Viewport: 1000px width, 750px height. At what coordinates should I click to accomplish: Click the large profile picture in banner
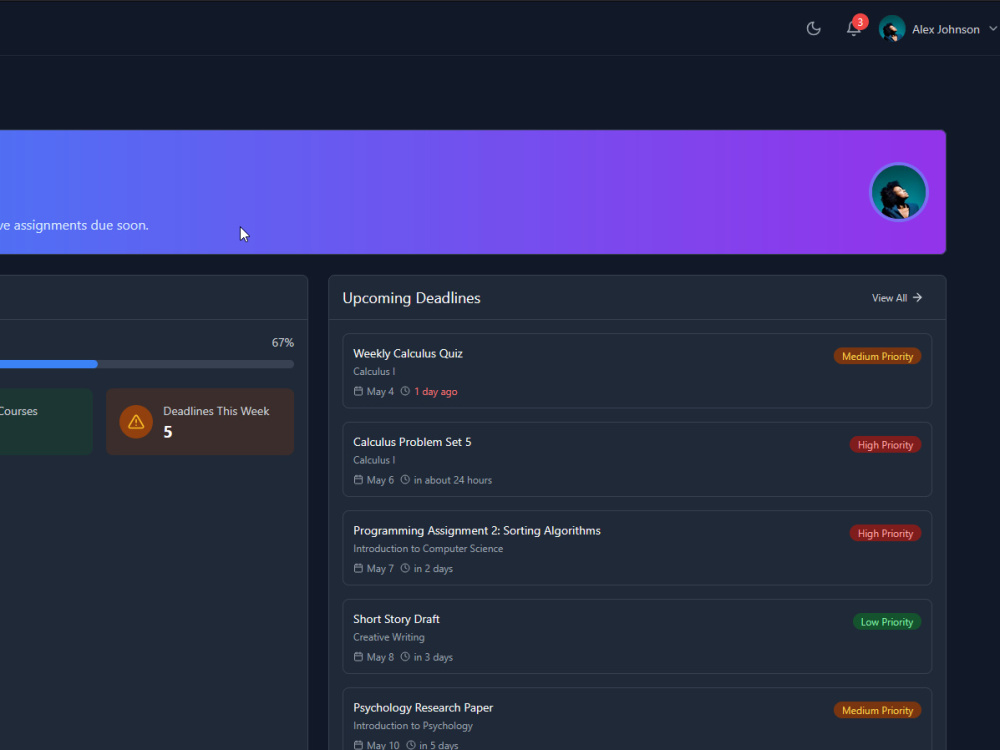pyautogui.click(x=899, y=192)
